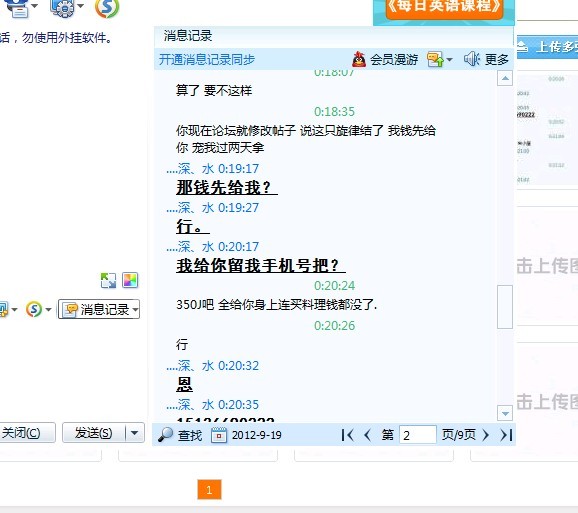Expand the export icon dropdown arrow
This screenshot has width=578, height=513.
coord(449,59)
